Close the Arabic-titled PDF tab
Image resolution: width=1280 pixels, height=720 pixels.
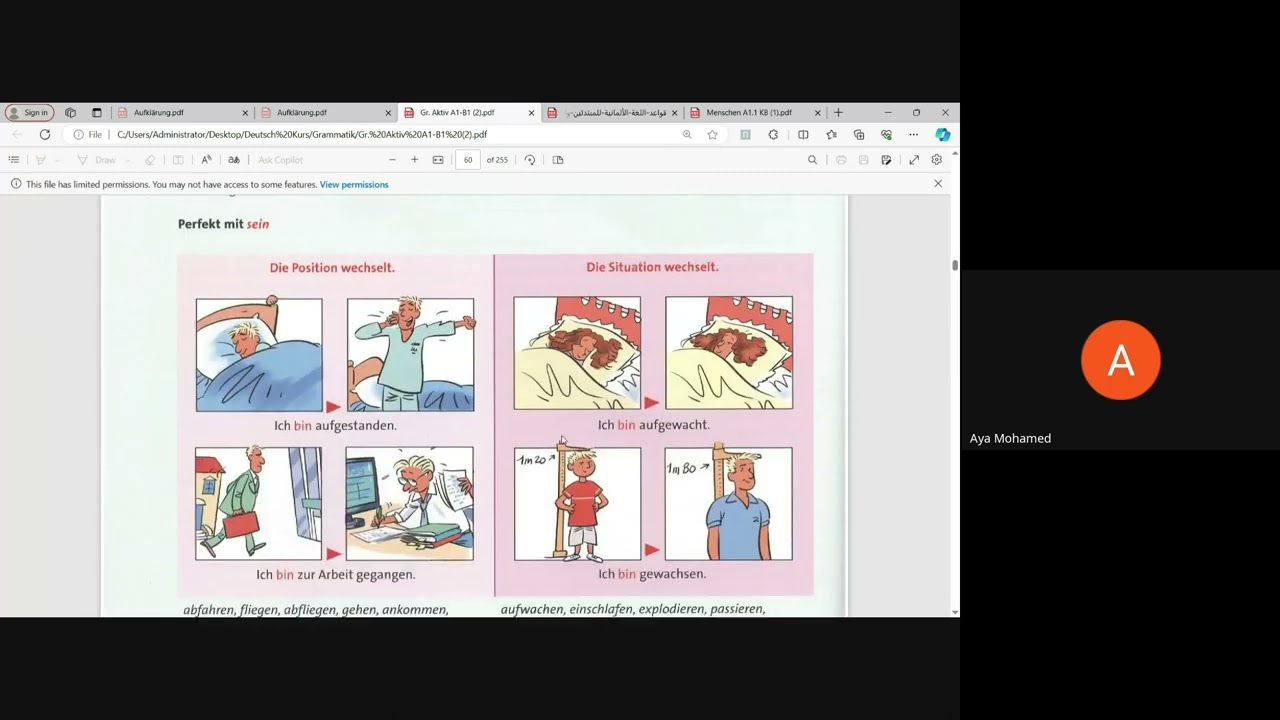pos(674,113)
